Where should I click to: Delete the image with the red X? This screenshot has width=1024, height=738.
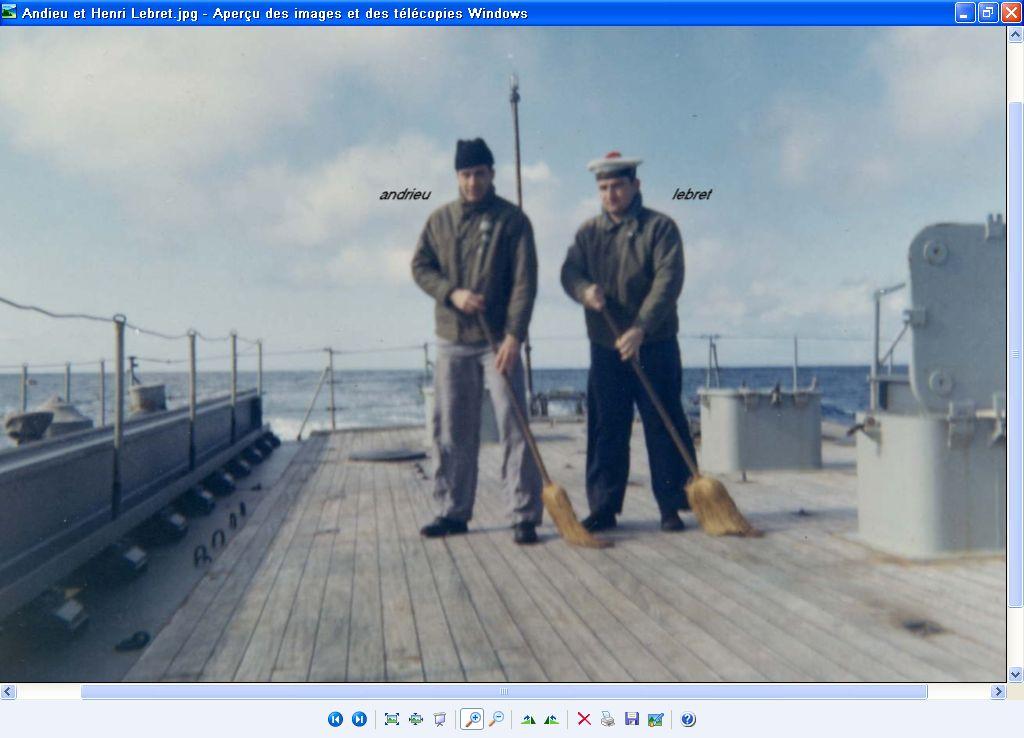click(584, 719)
